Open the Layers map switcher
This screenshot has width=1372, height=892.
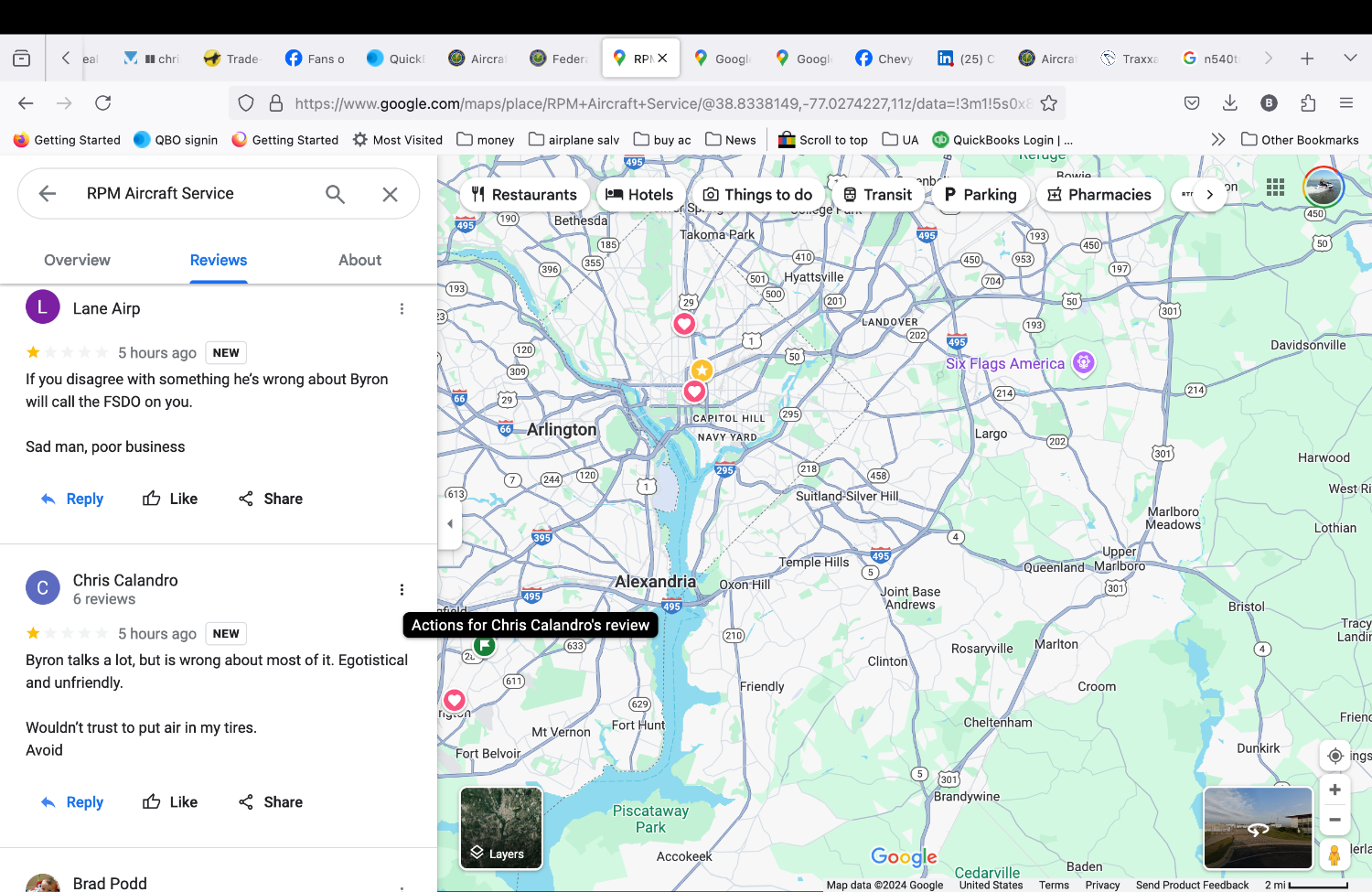501,828
